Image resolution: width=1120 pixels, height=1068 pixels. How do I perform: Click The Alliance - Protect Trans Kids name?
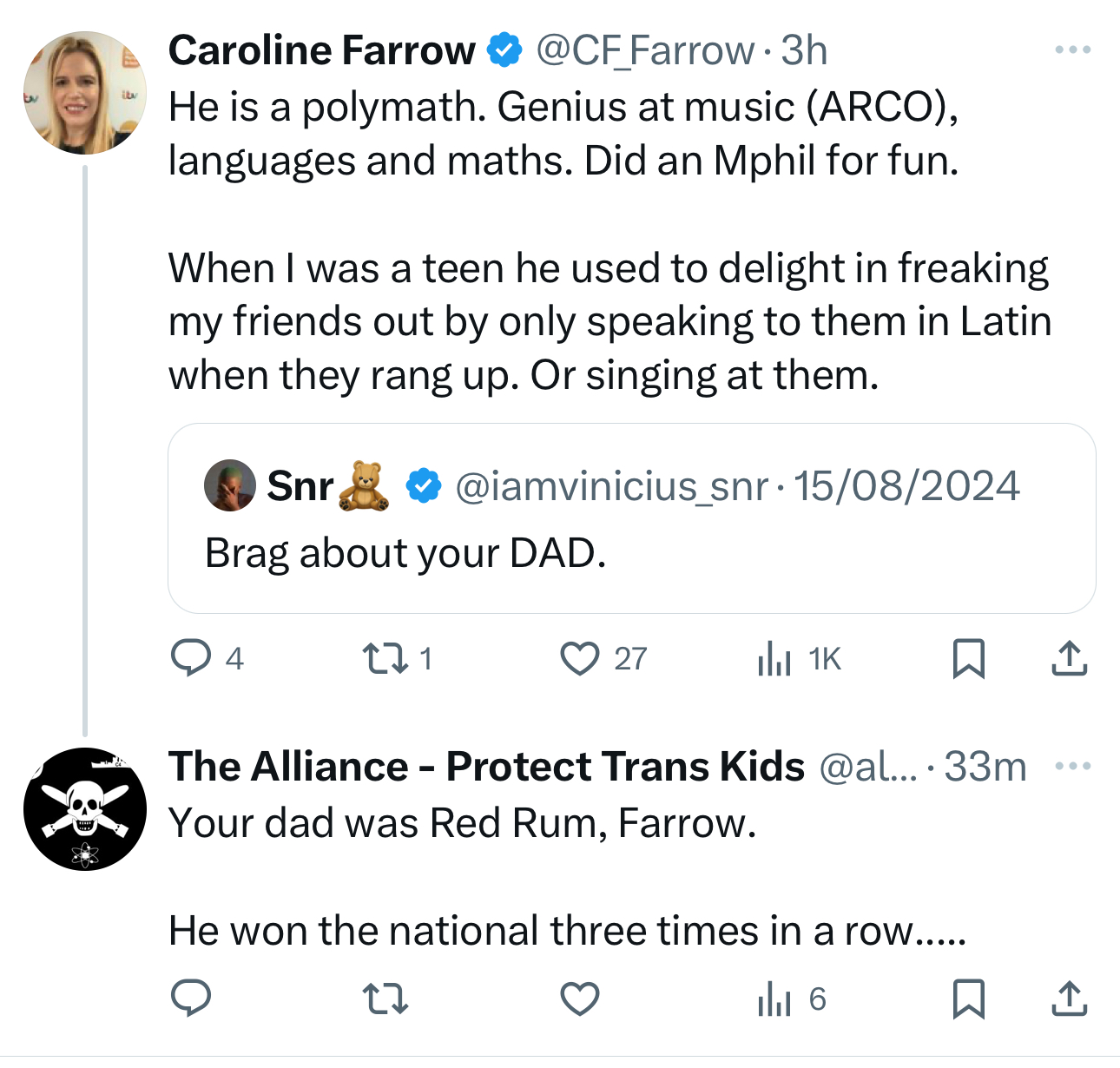tap(486, 766)
